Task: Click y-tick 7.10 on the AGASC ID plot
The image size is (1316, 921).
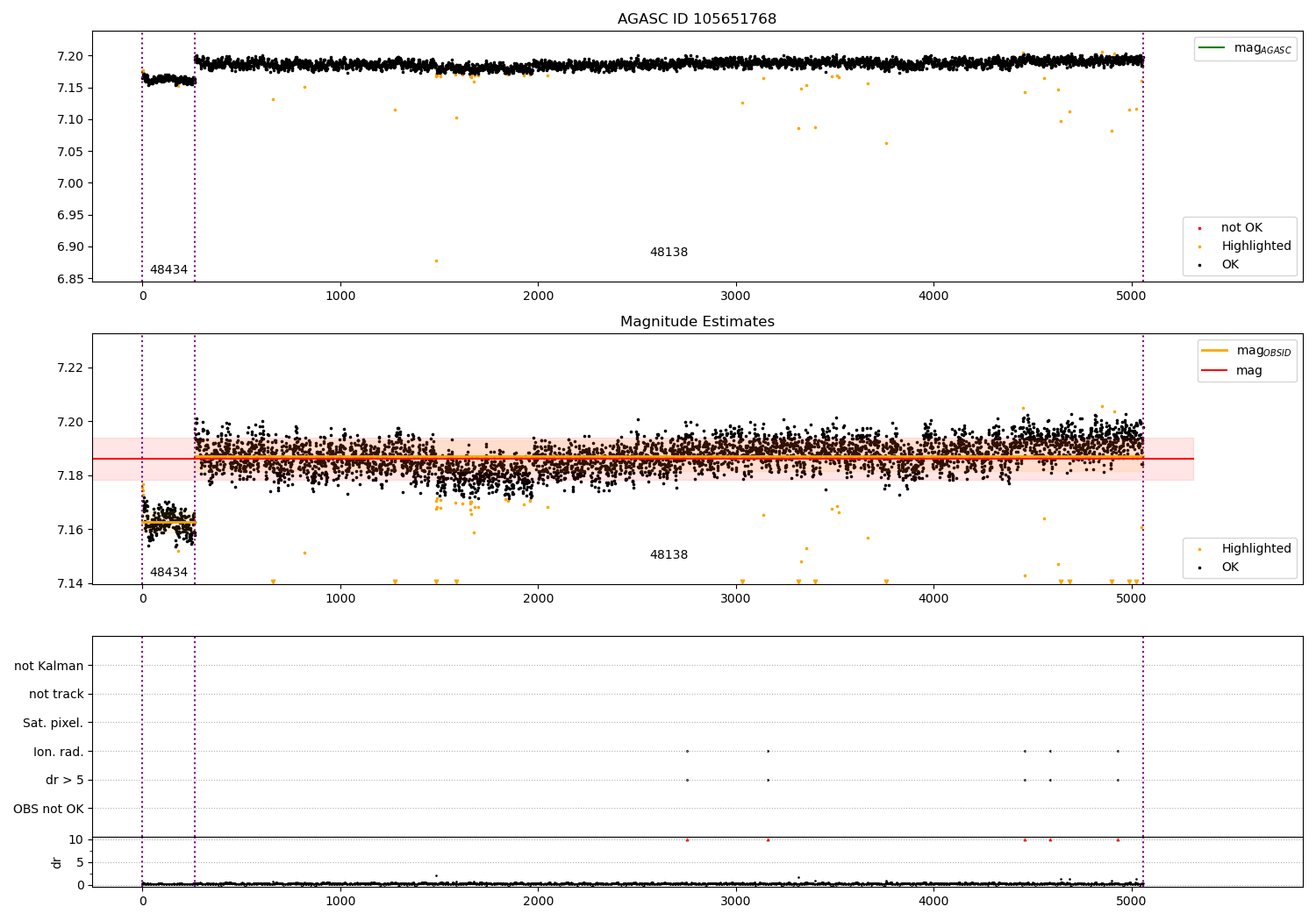Action: [71, 120]
